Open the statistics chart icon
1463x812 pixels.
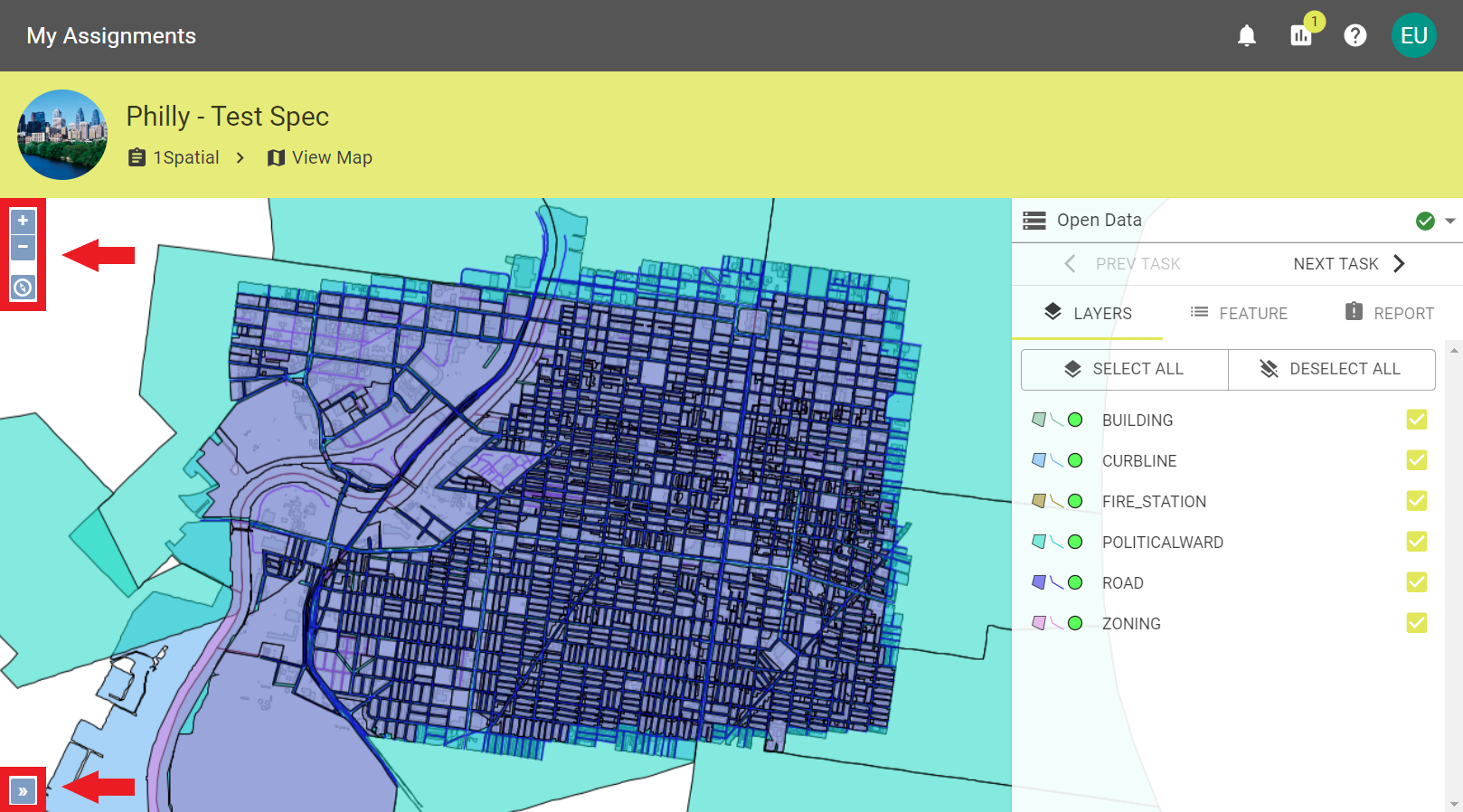pos(1301,35)
